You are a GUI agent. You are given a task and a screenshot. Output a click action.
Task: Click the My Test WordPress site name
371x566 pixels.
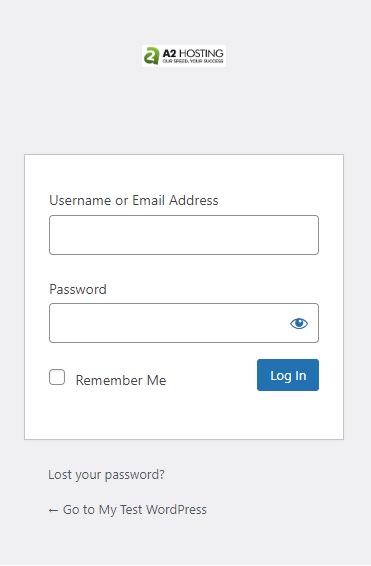pos(153,510)
